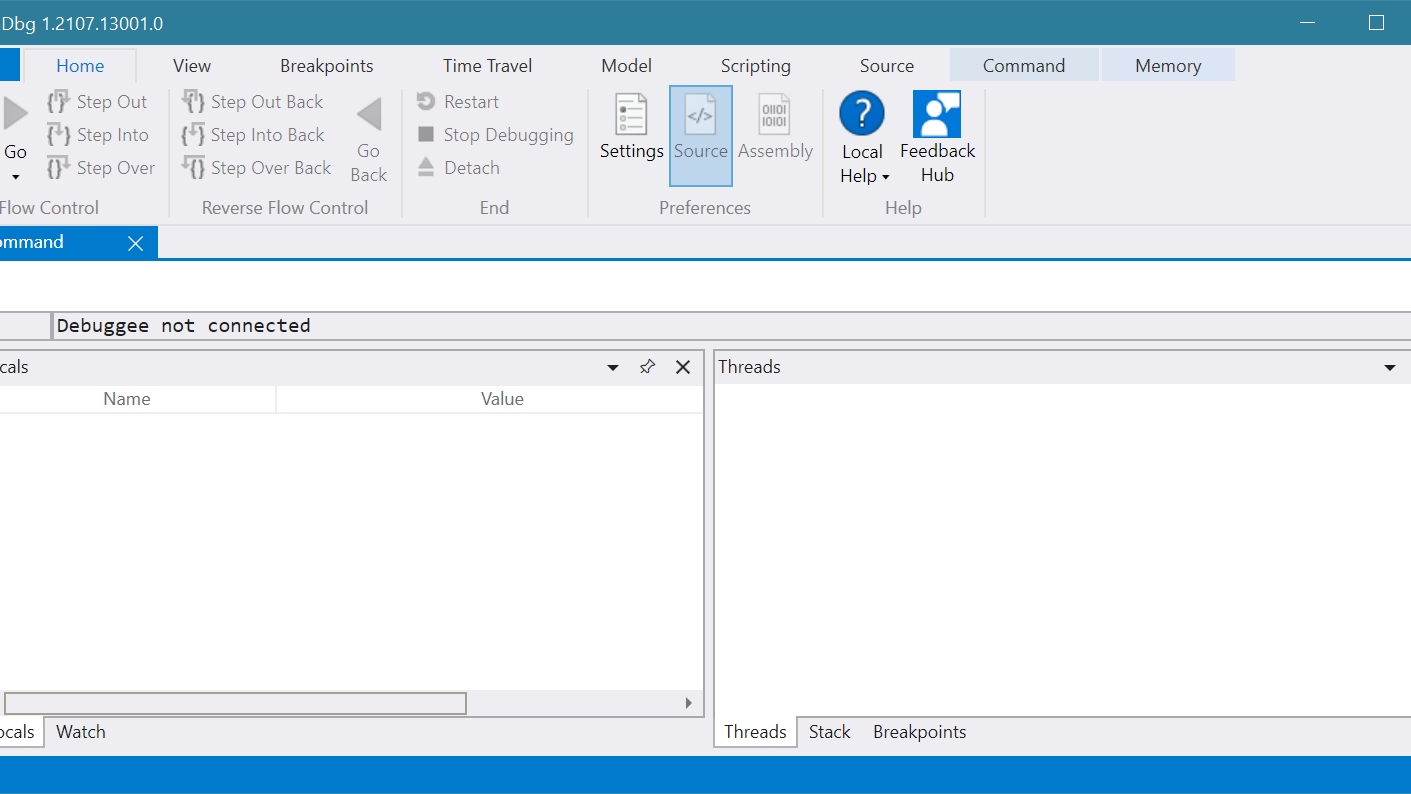The width and height of the screenshot is (1411, 794).
Task: Open the Scripting ribbon tab
Action: [756, 66]
